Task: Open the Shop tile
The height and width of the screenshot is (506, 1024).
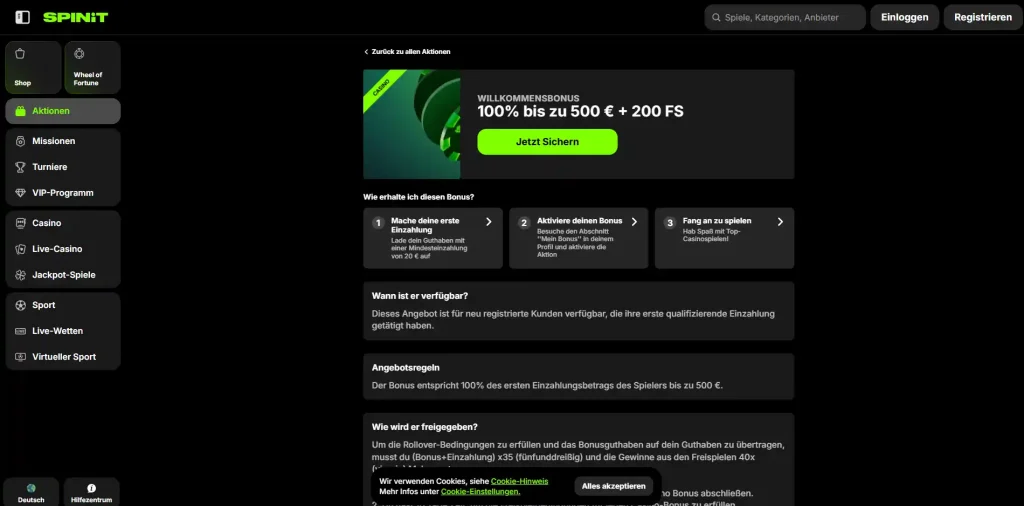Action: [x=33, y=67]
